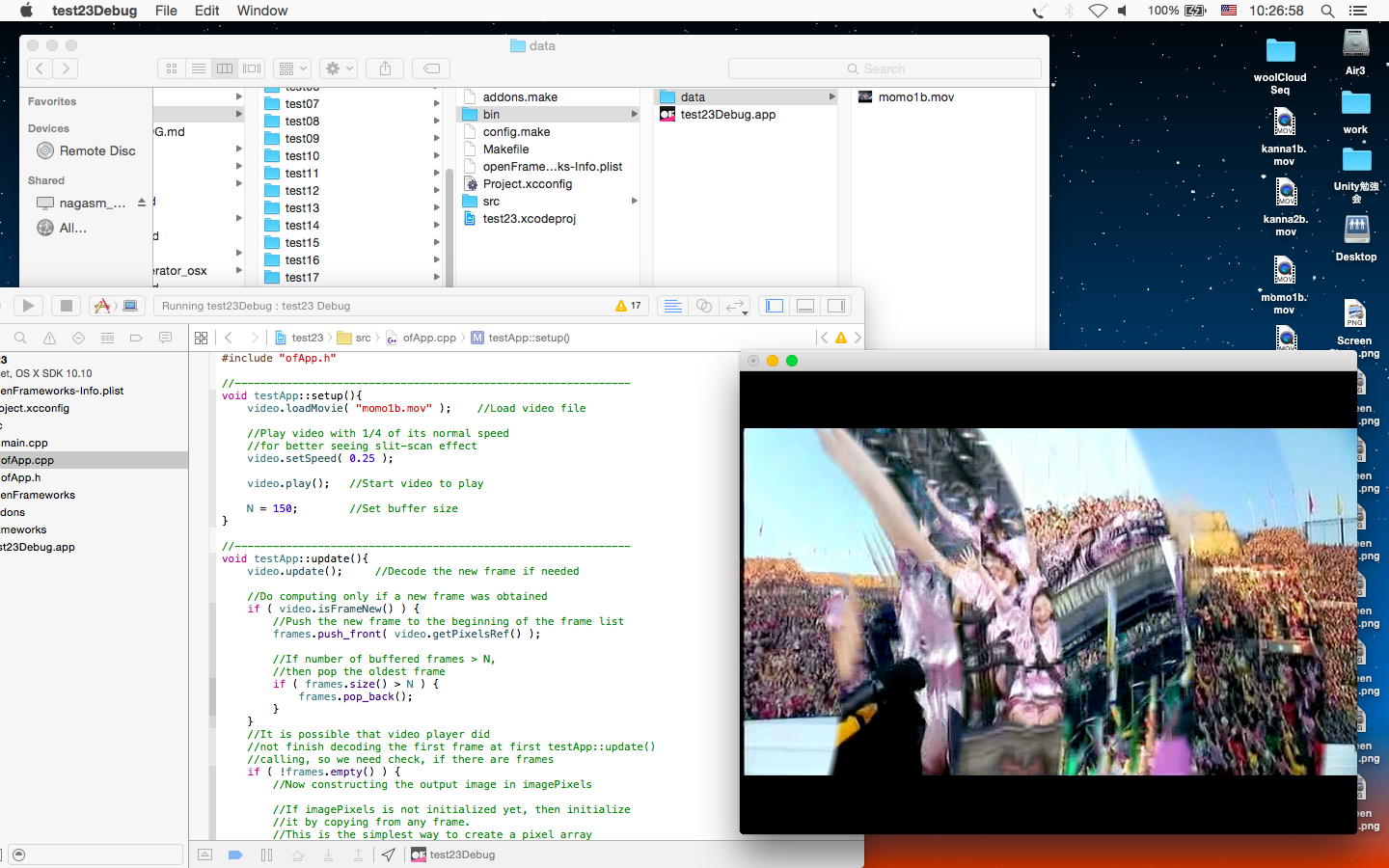Open Finder Action gear dropdown
1389x868 pixels.
coord(339,68)
